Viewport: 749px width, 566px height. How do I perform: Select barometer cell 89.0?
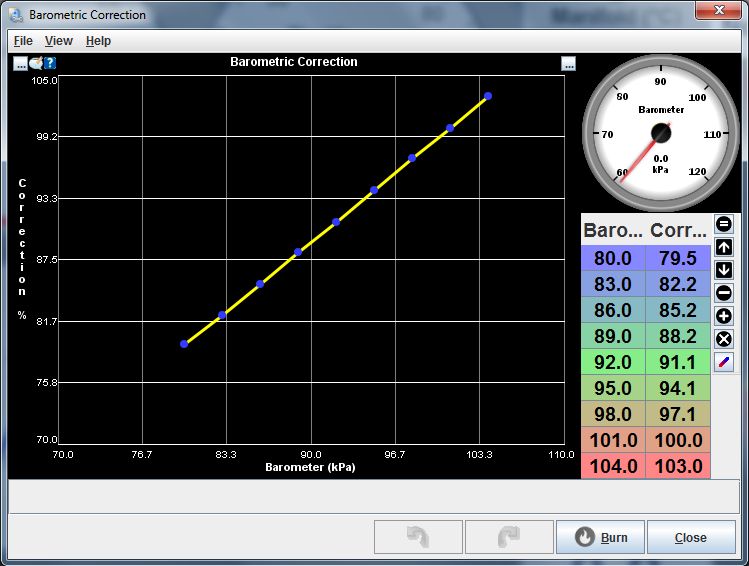pos(613,336)
